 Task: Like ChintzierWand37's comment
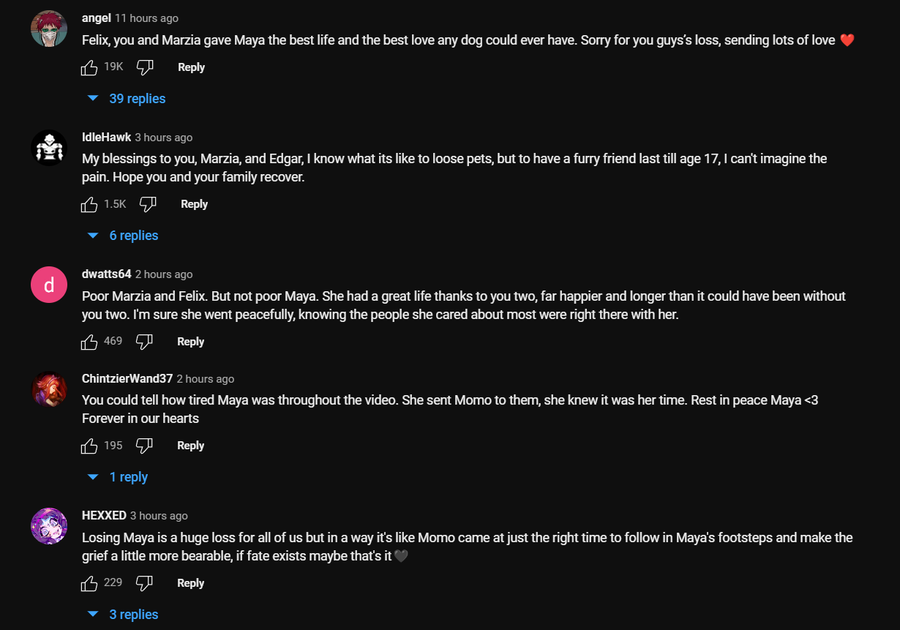(90, 445)
